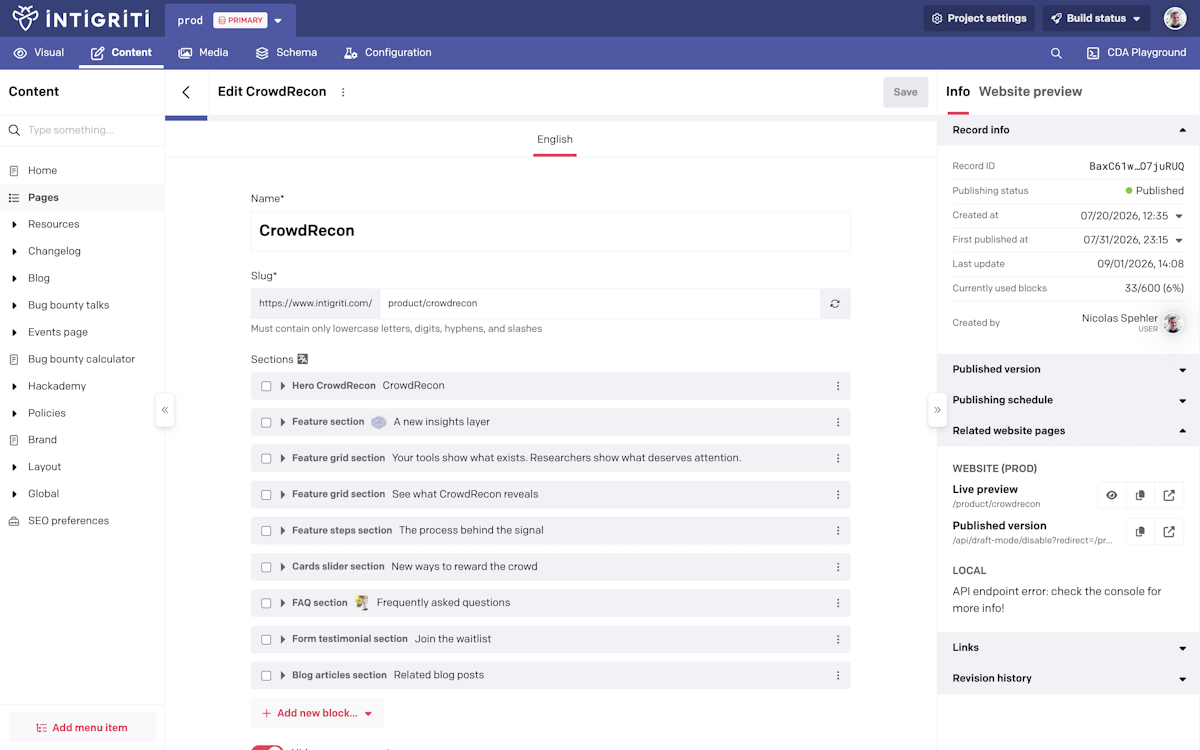Expand the Published version panel
This screenshot has width=1200, height=750.
[x=1068, y=369]
